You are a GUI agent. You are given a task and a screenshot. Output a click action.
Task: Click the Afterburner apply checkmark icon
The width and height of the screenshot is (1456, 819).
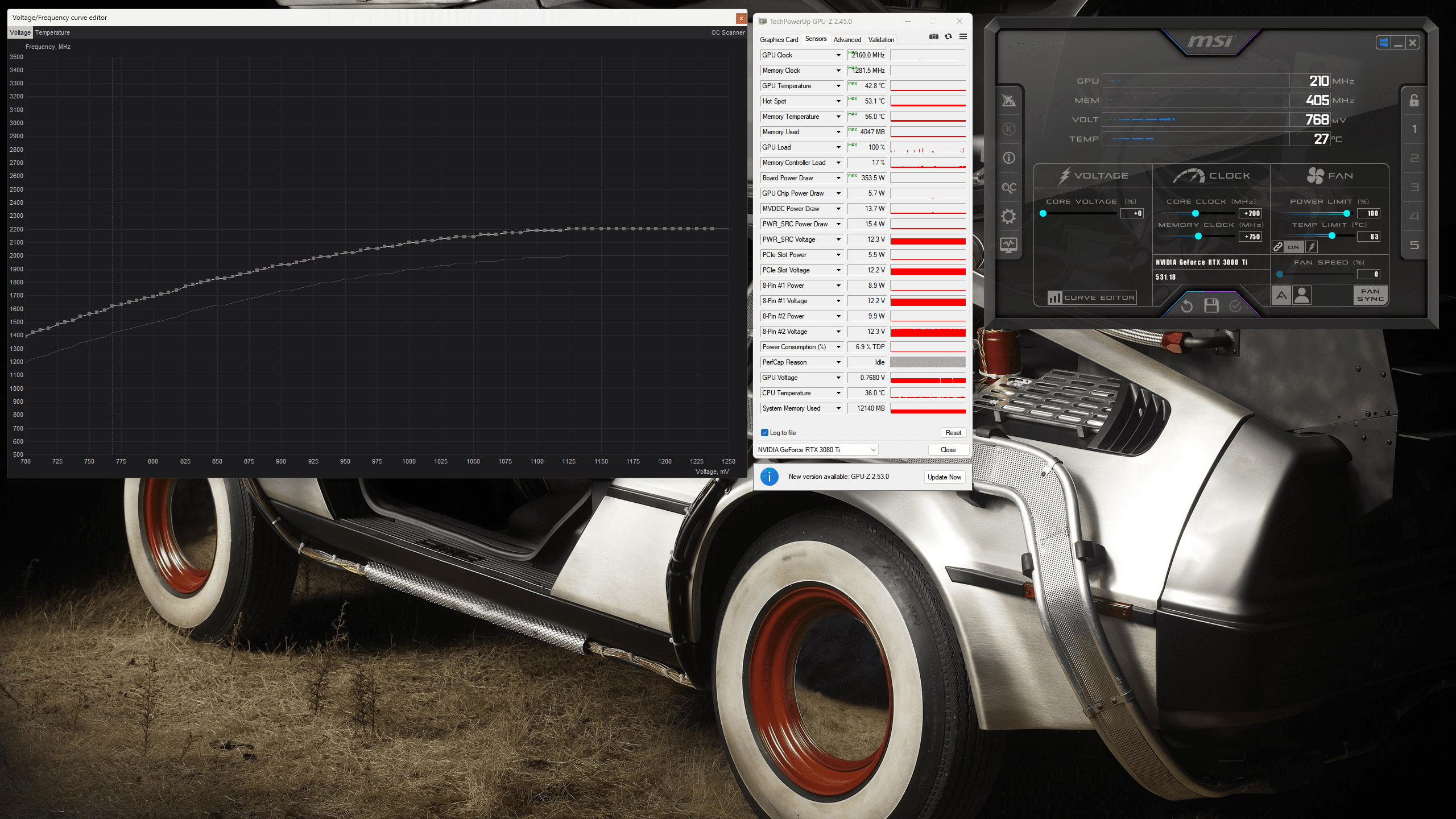pos(1235,306)
